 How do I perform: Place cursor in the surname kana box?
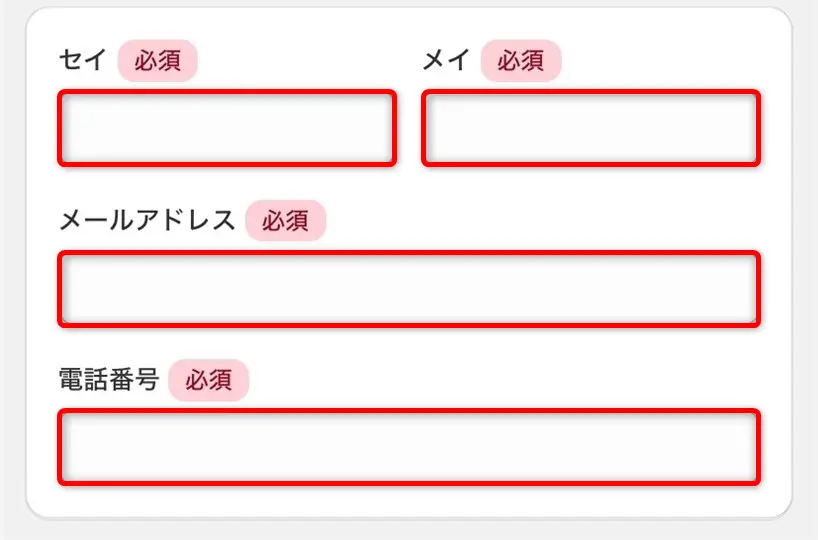(227, 129)
